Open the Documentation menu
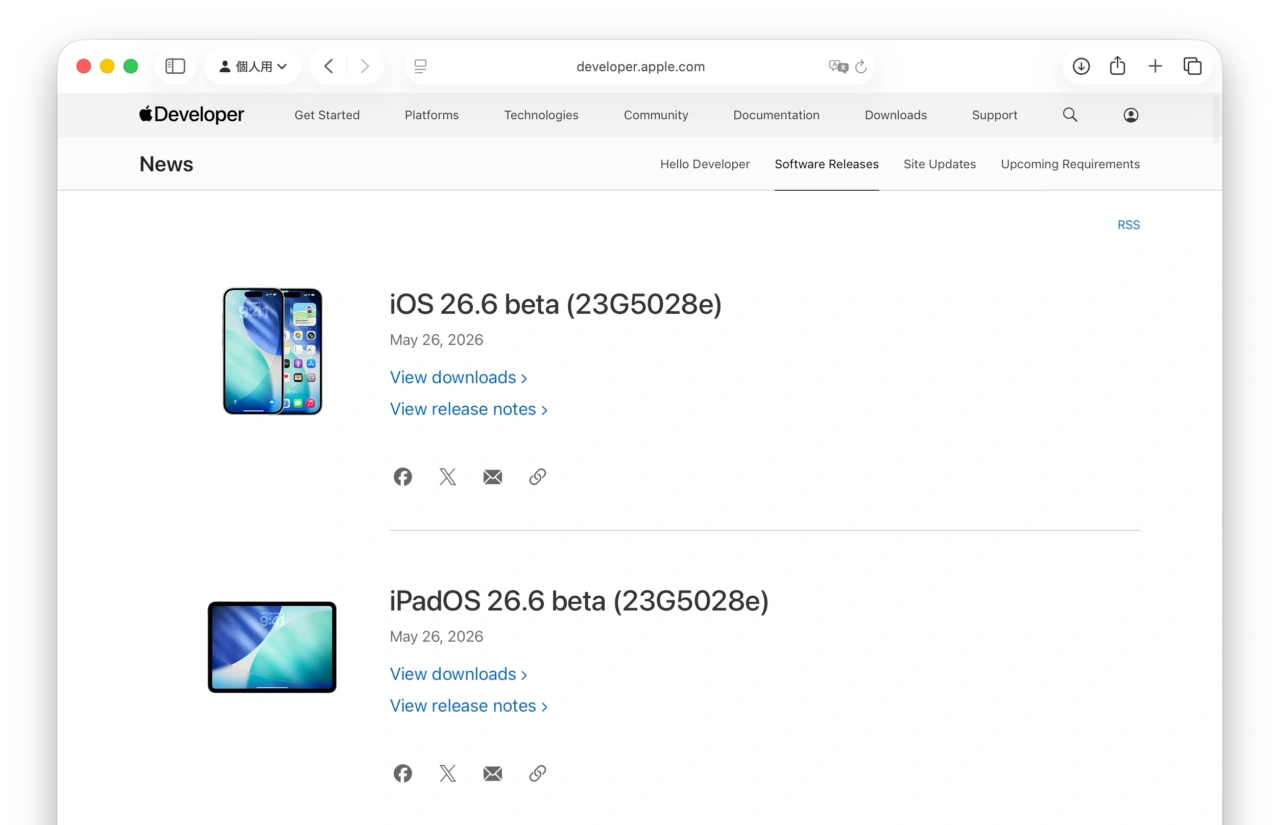 point(776,115)
